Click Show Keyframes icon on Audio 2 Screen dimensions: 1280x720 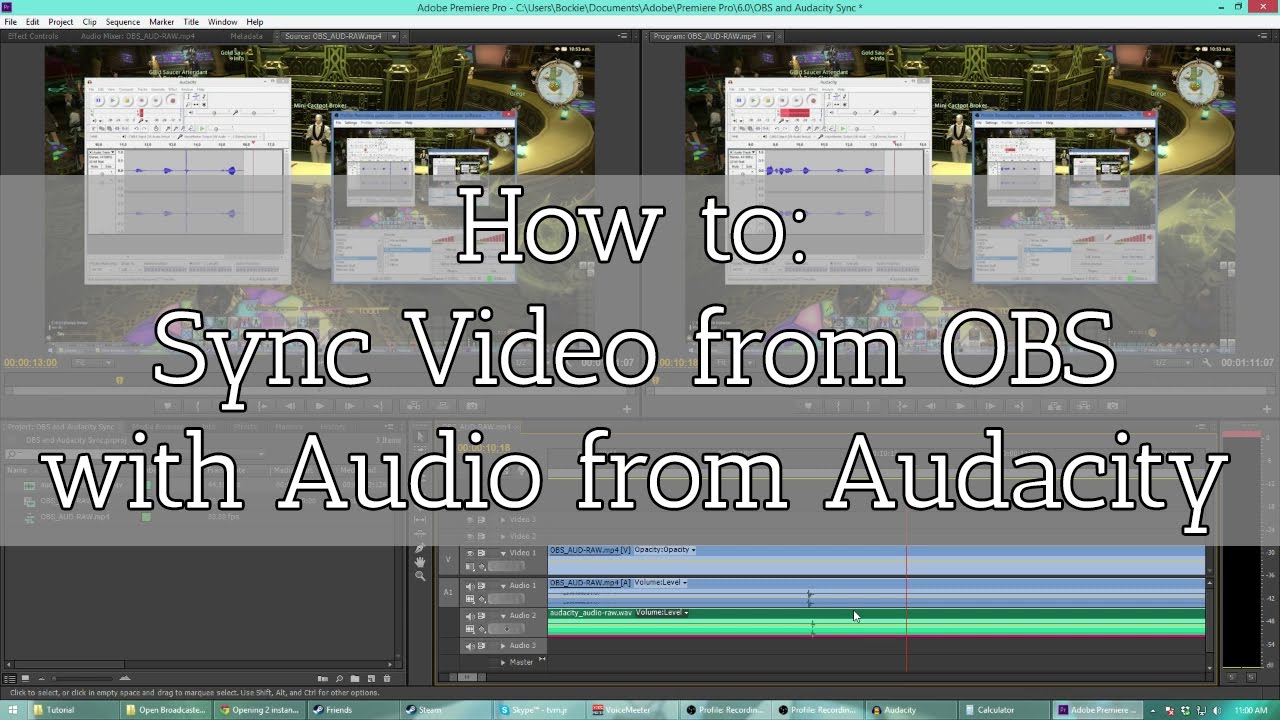(482, 628)
